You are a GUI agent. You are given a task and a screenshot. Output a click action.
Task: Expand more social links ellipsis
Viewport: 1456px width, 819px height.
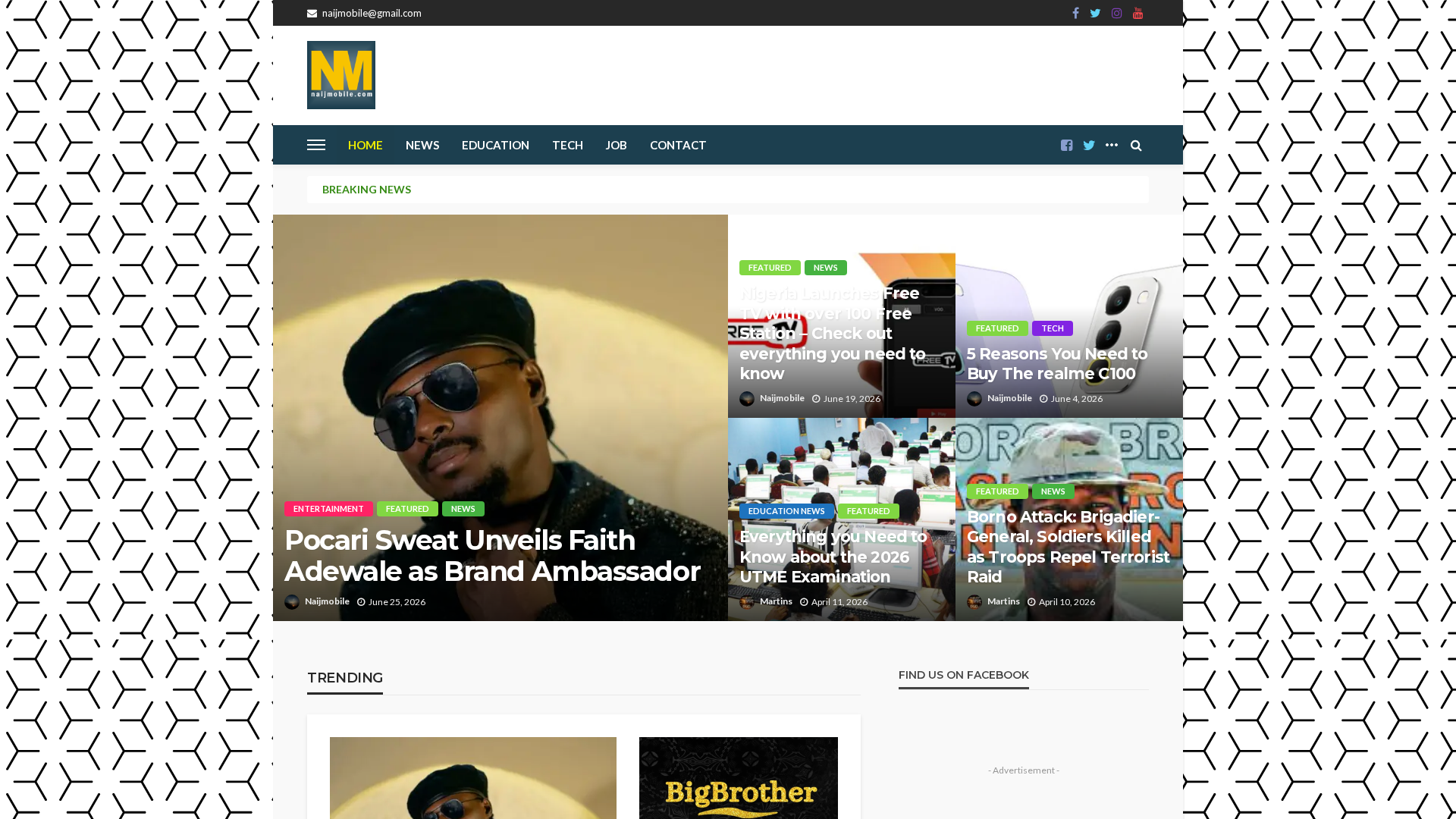(x=1112, y=145)
